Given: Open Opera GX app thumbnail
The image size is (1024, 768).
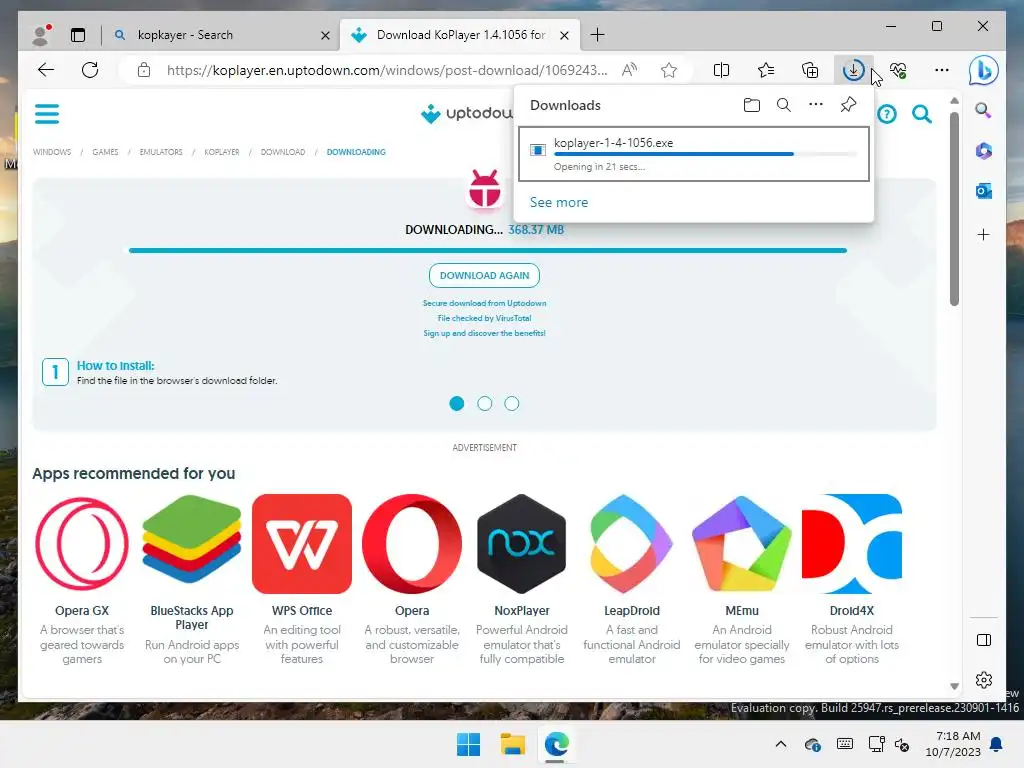Looking at the screenshot, I should (82, 544).
